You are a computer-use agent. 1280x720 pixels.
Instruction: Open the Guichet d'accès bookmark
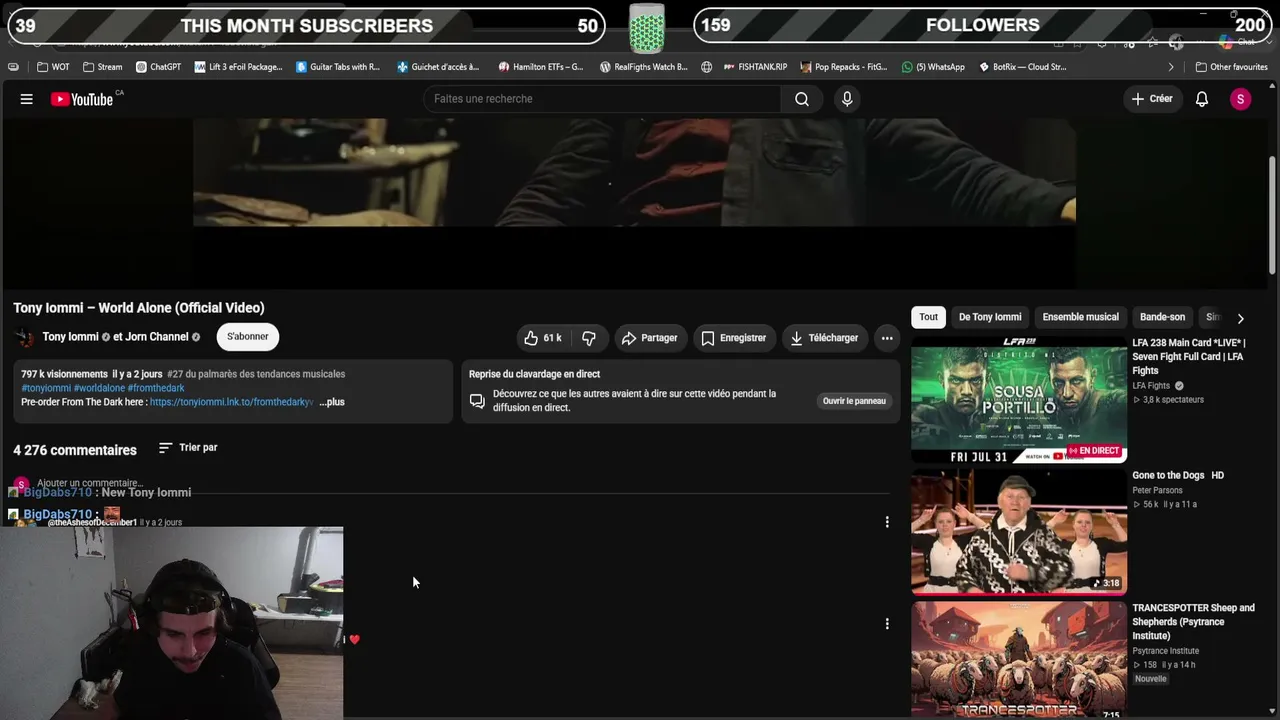438,67
